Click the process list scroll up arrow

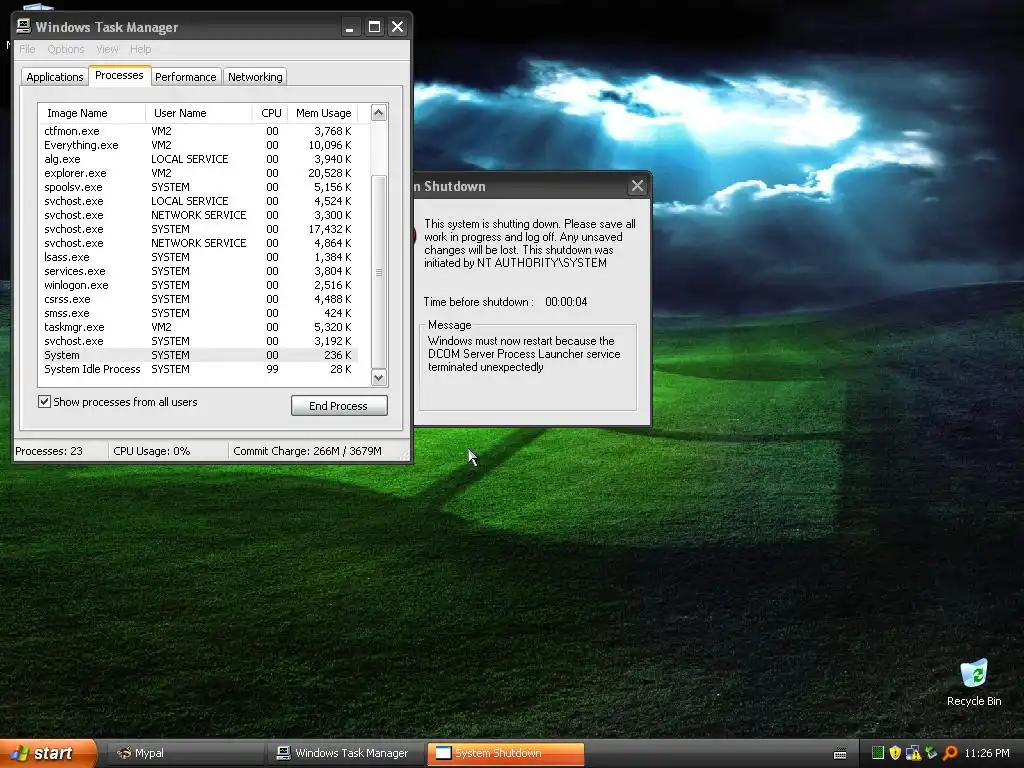pyautogui.click(x=379, y=113)
